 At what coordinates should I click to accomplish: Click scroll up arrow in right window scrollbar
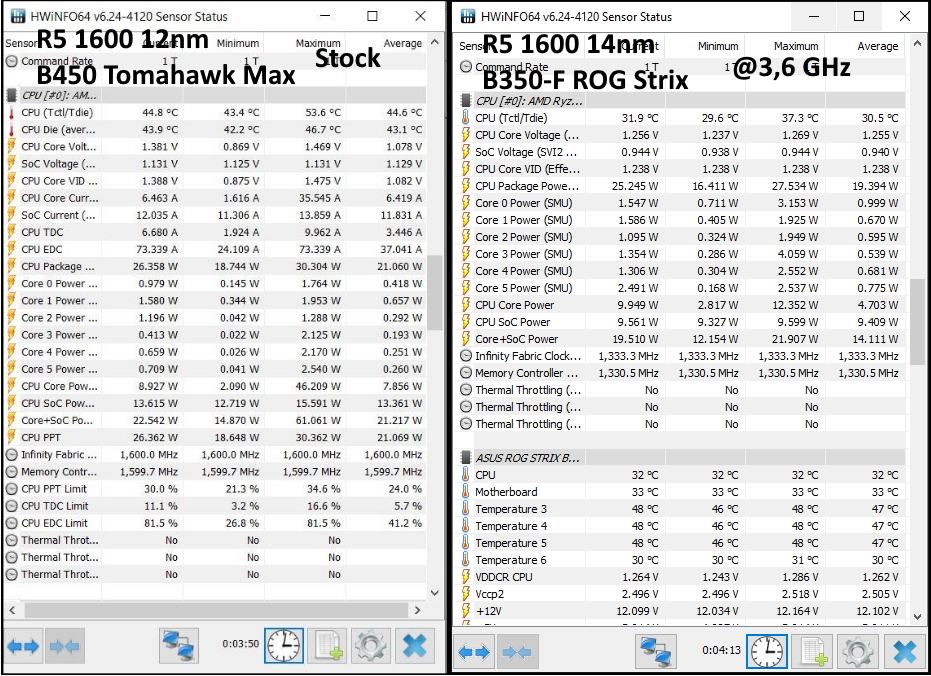[x=917, y=45]
